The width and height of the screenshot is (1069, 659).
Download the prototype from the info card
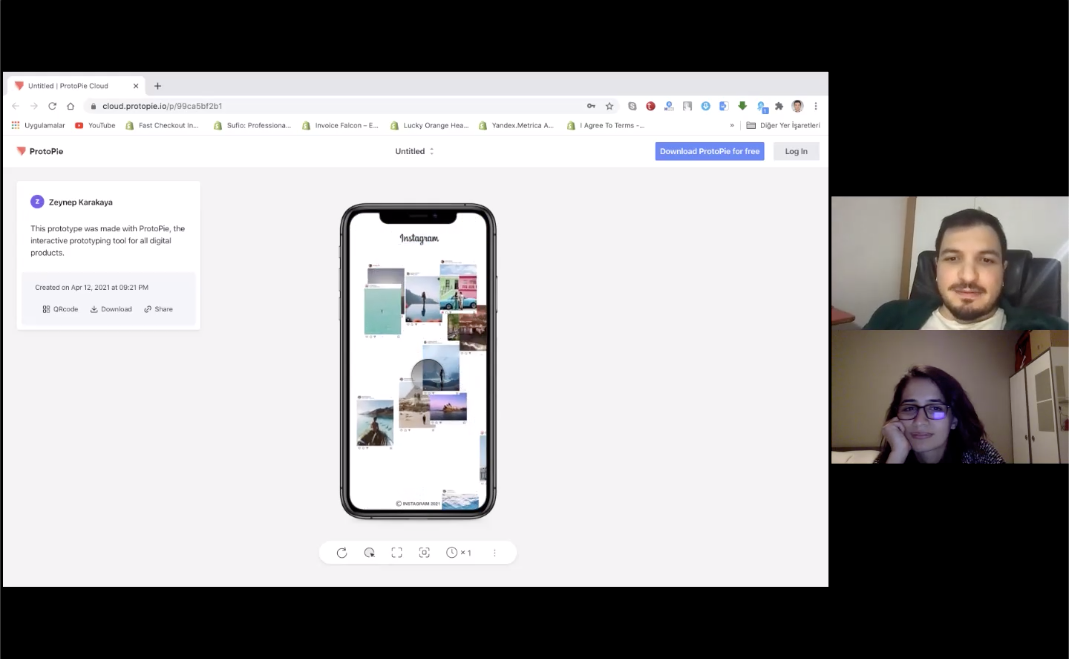click(x=111, y=309)
